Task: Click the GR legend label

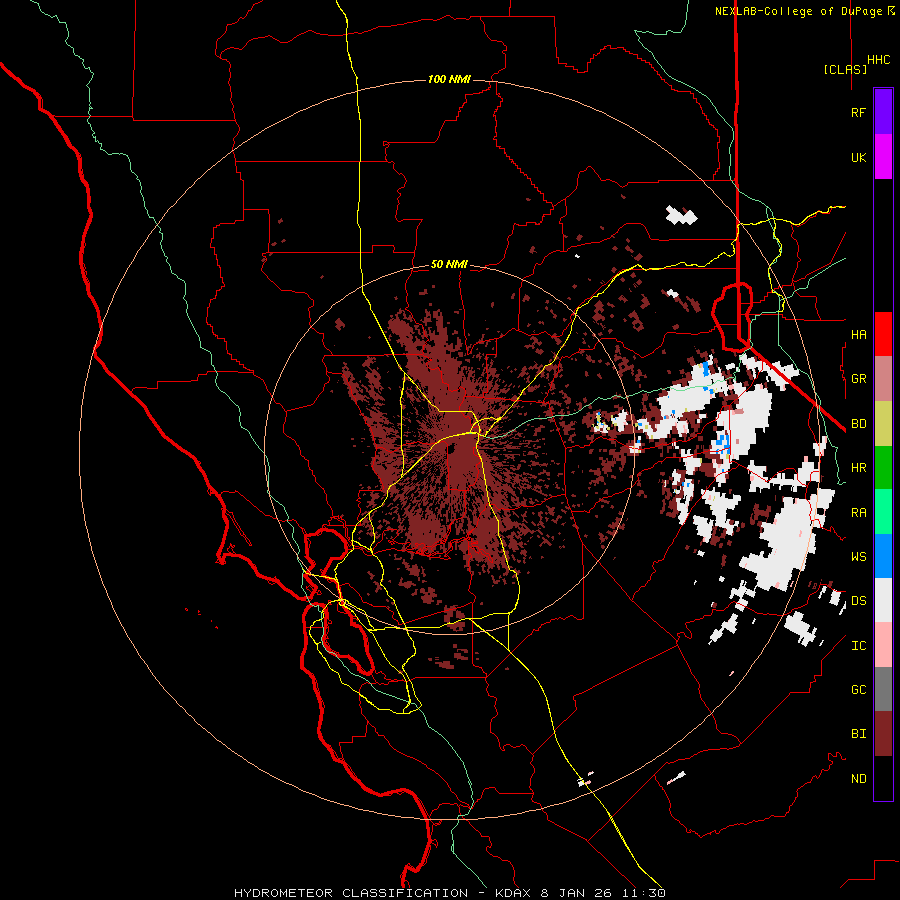Action: [x=858, y=379]
